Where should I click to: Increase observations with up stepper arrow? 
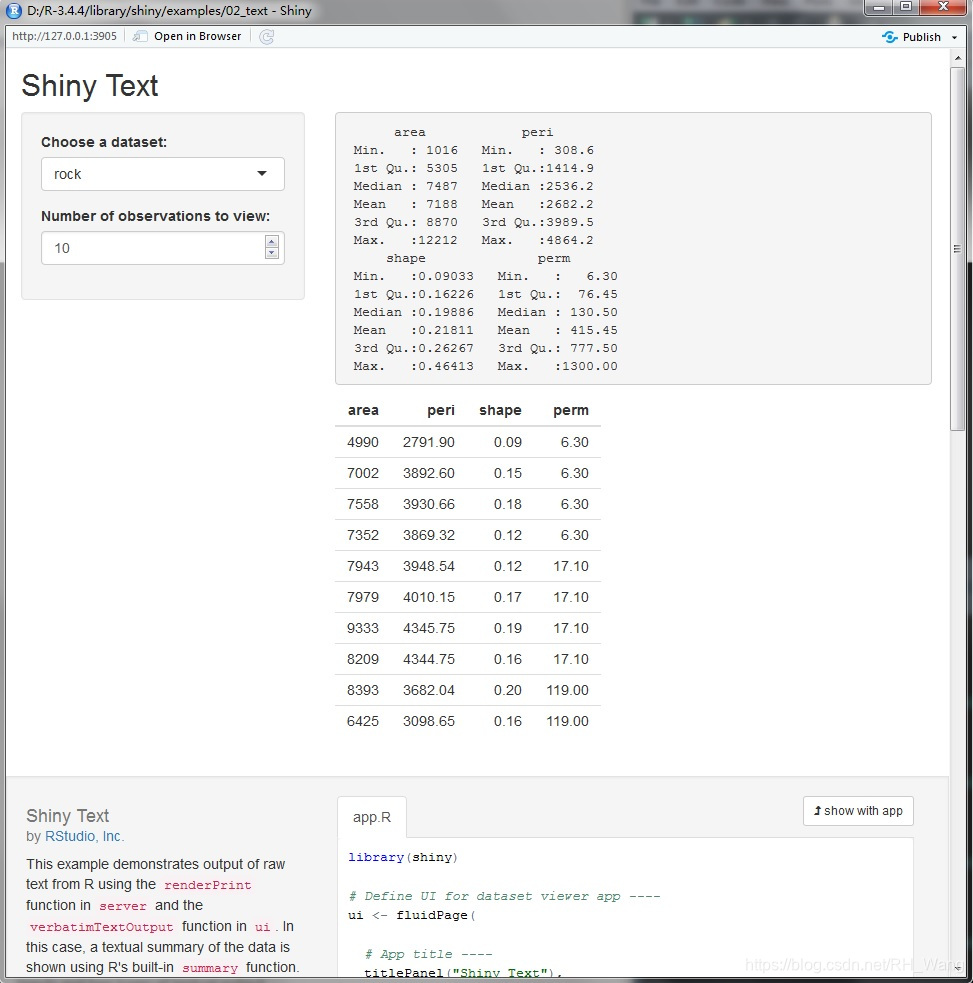click(x=271, y=242)
